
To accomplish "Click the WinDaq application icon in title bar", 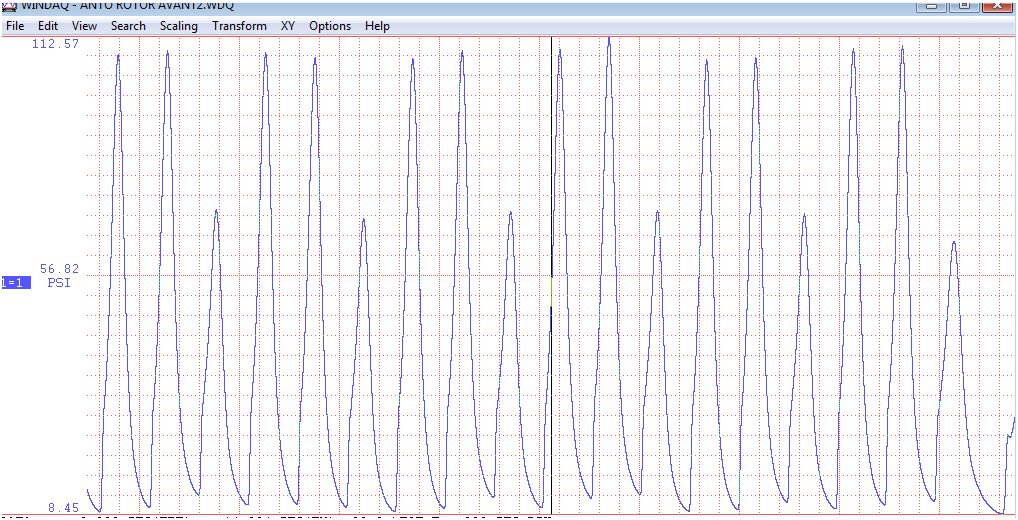I will coord(8,5).
